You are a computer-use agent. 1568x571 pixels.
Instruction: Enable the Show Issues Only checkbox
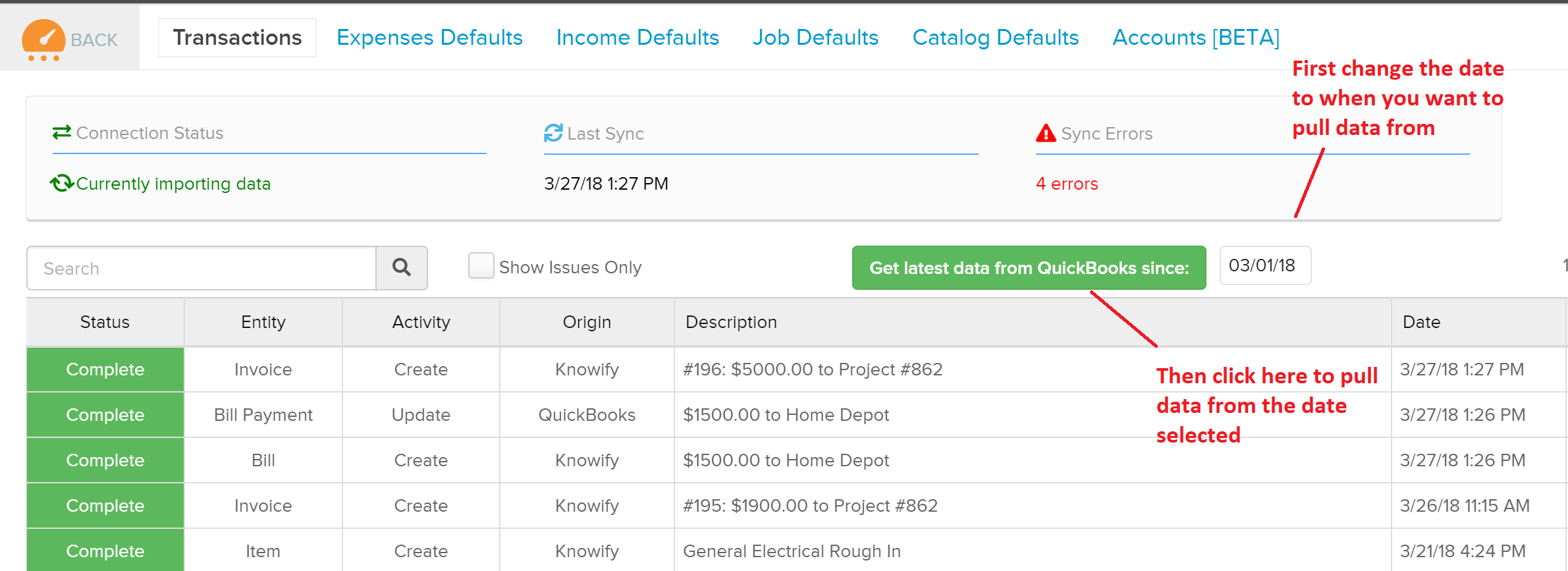(481, 266)
